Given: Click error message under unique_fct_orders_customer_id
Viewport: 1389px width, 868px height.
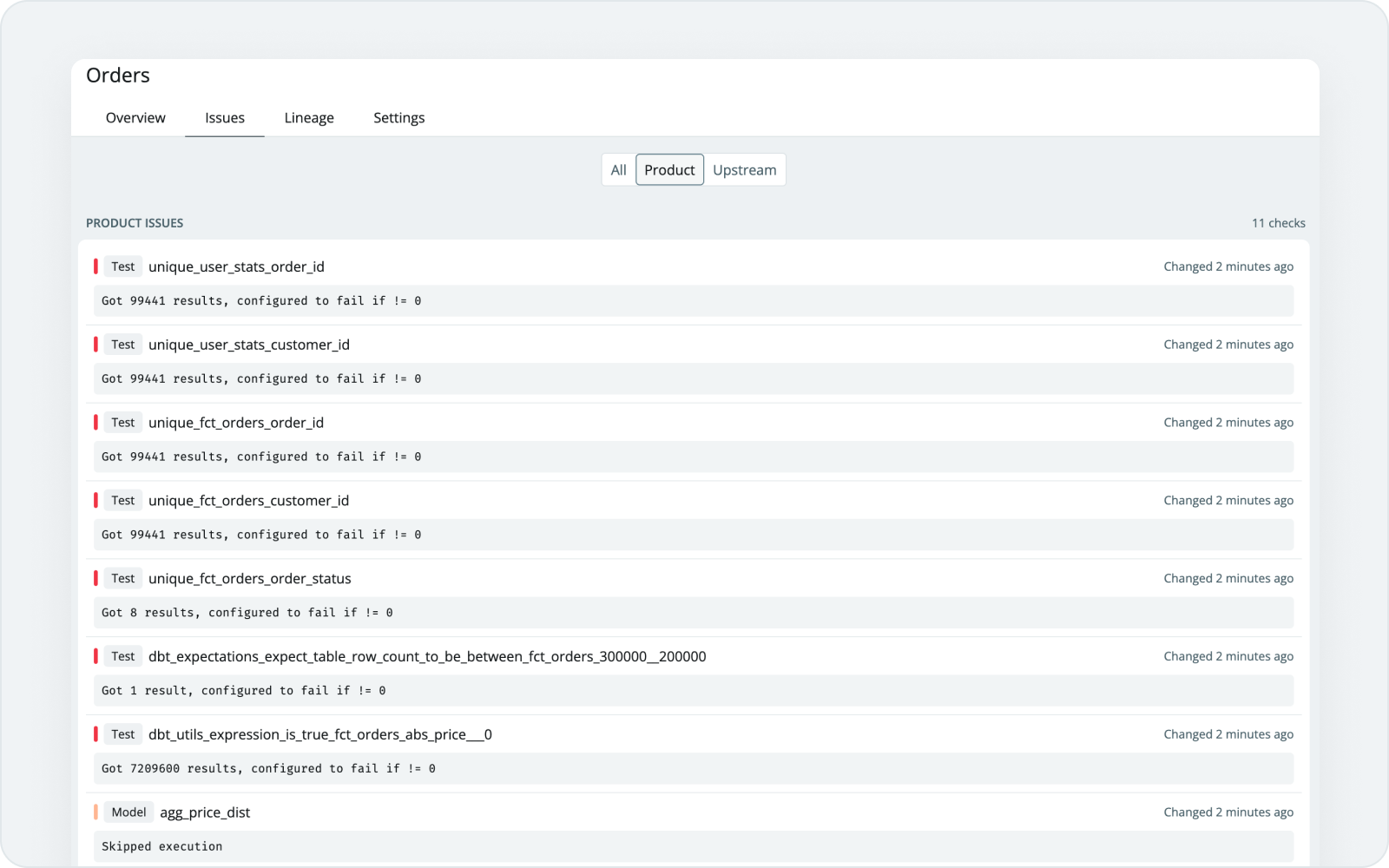Looking at the screenshot, I should point(694,536).
